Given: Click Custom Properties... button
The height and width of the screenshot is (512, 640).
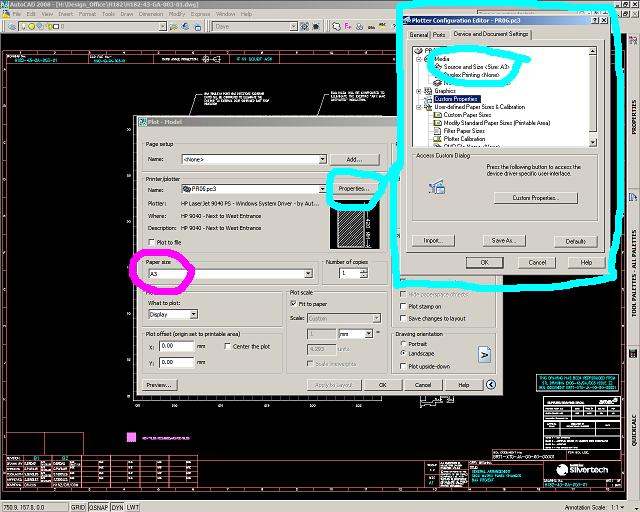Looking at the screenshot, I should 536,198.
